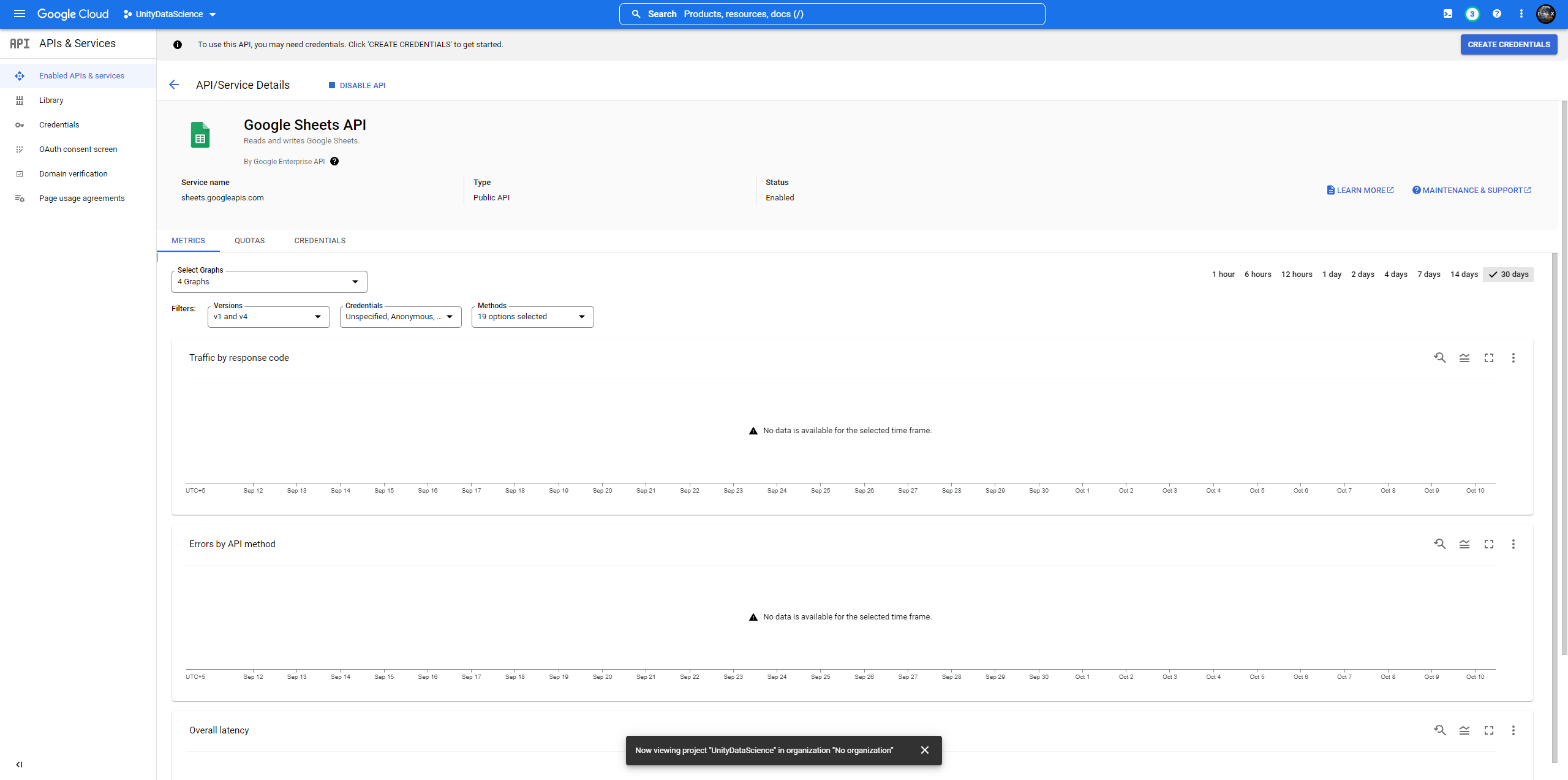Dismiss the Now viewing project notification

[925, 750]
